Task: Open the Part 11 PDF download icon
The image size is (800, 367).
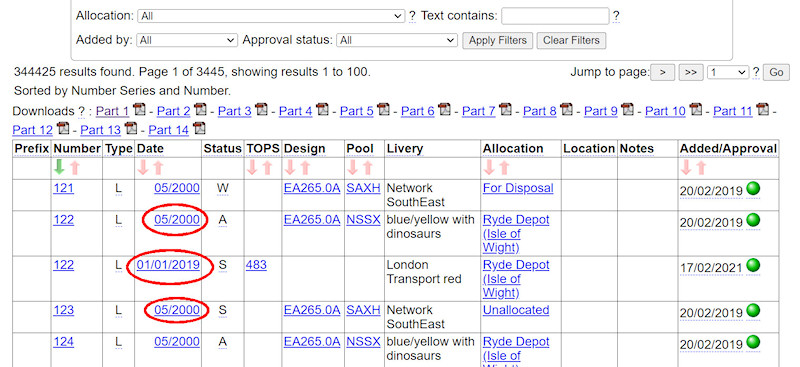Action: pyautogui.click(x=762, y=109)
